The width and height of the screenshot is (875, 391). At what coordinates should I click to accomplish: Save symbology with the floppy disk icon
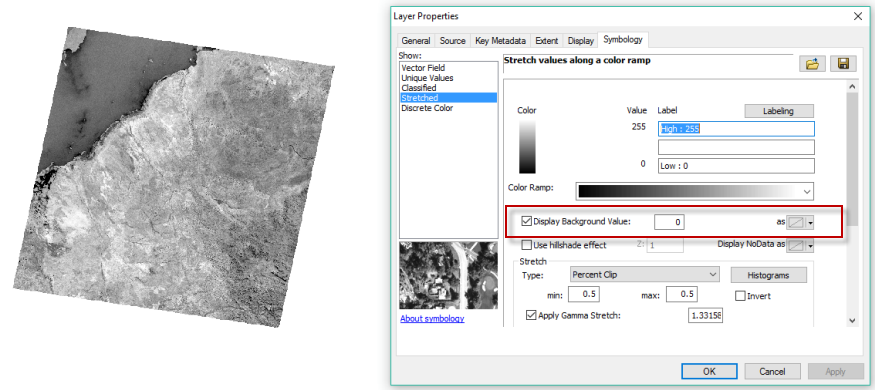843,64
